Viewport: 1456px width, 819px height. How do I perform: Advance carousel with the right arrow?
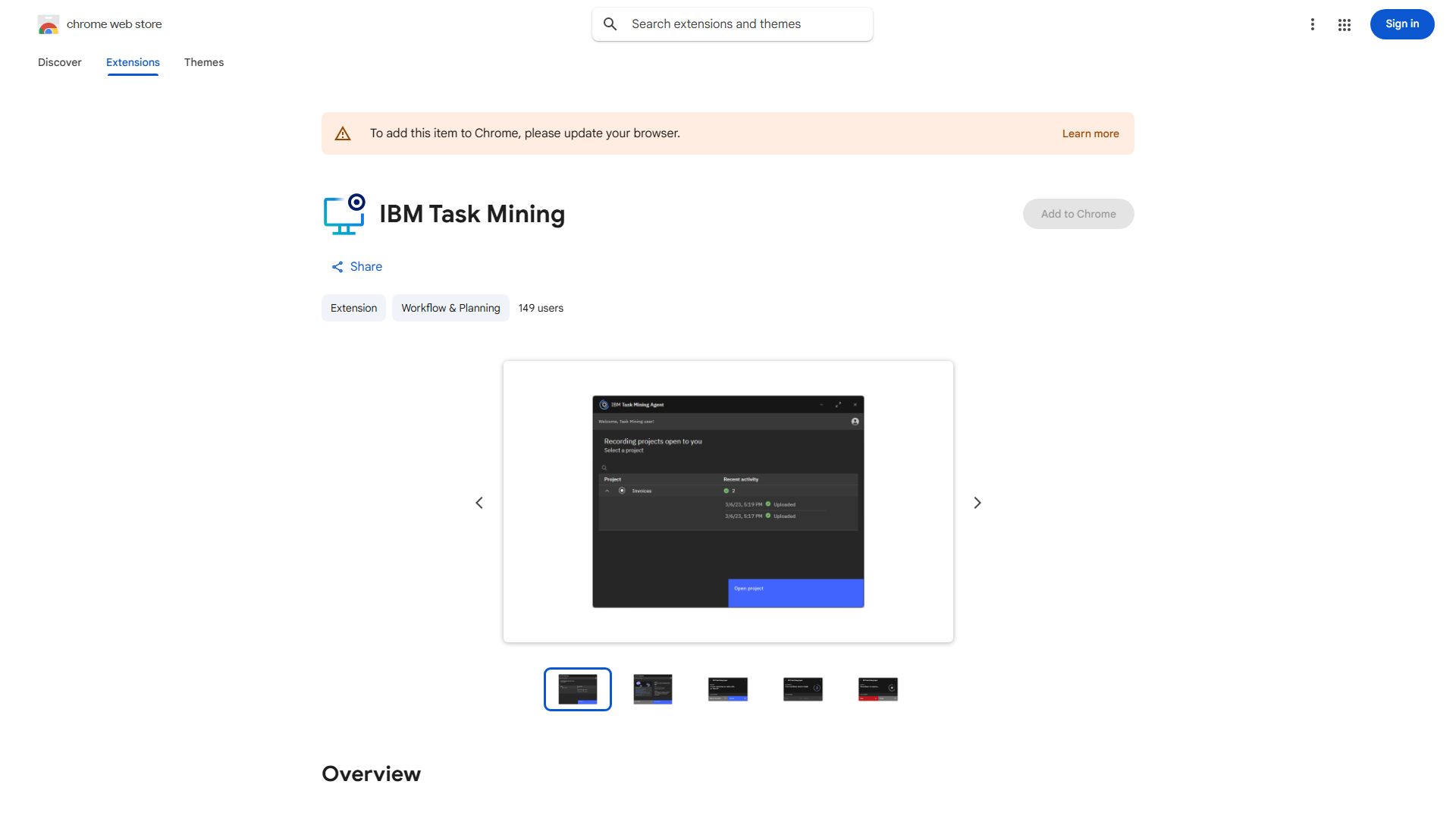[x=977, y=502]
